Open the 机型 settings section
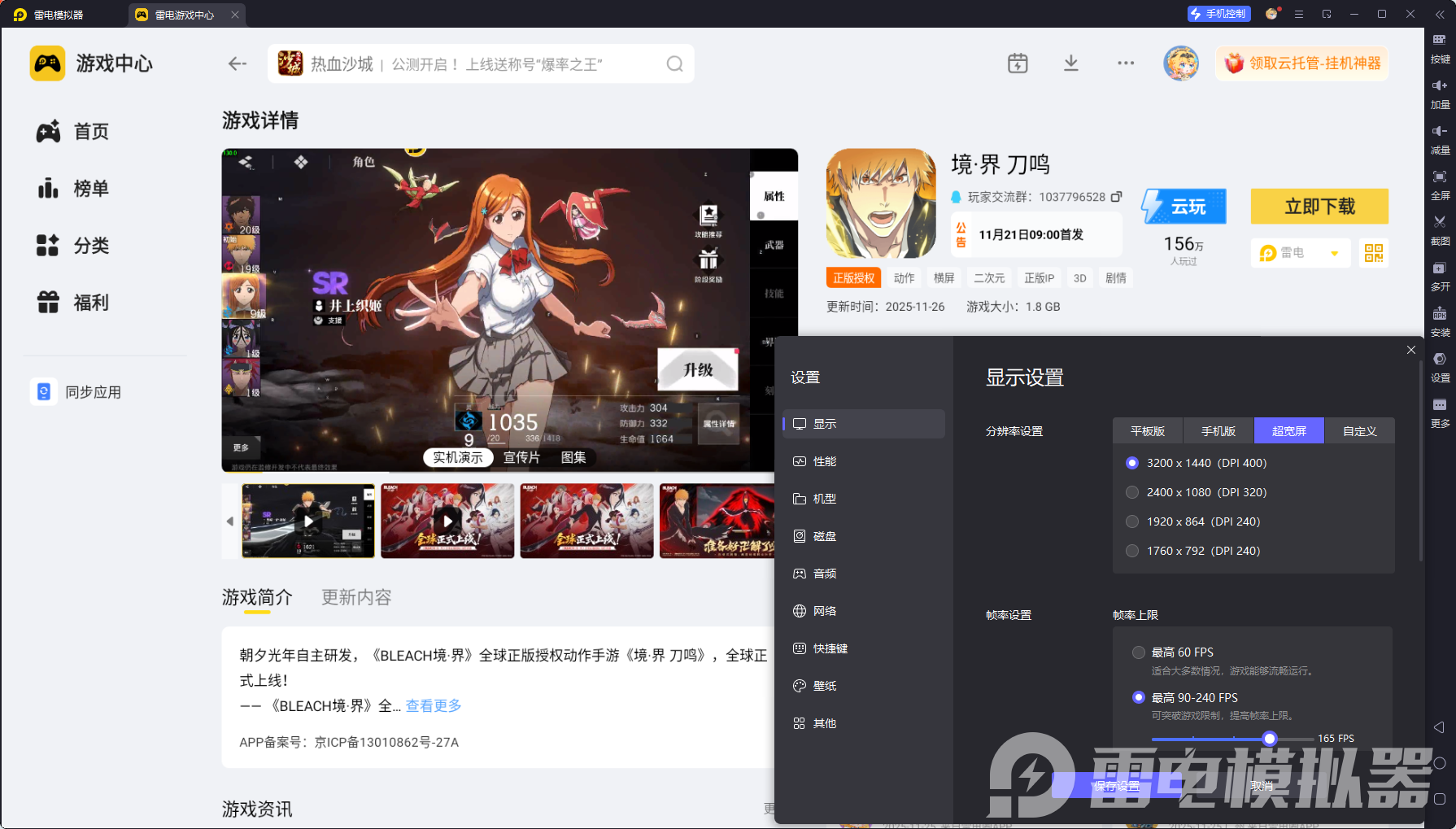The image size is (1456, 829). point(864,499)
